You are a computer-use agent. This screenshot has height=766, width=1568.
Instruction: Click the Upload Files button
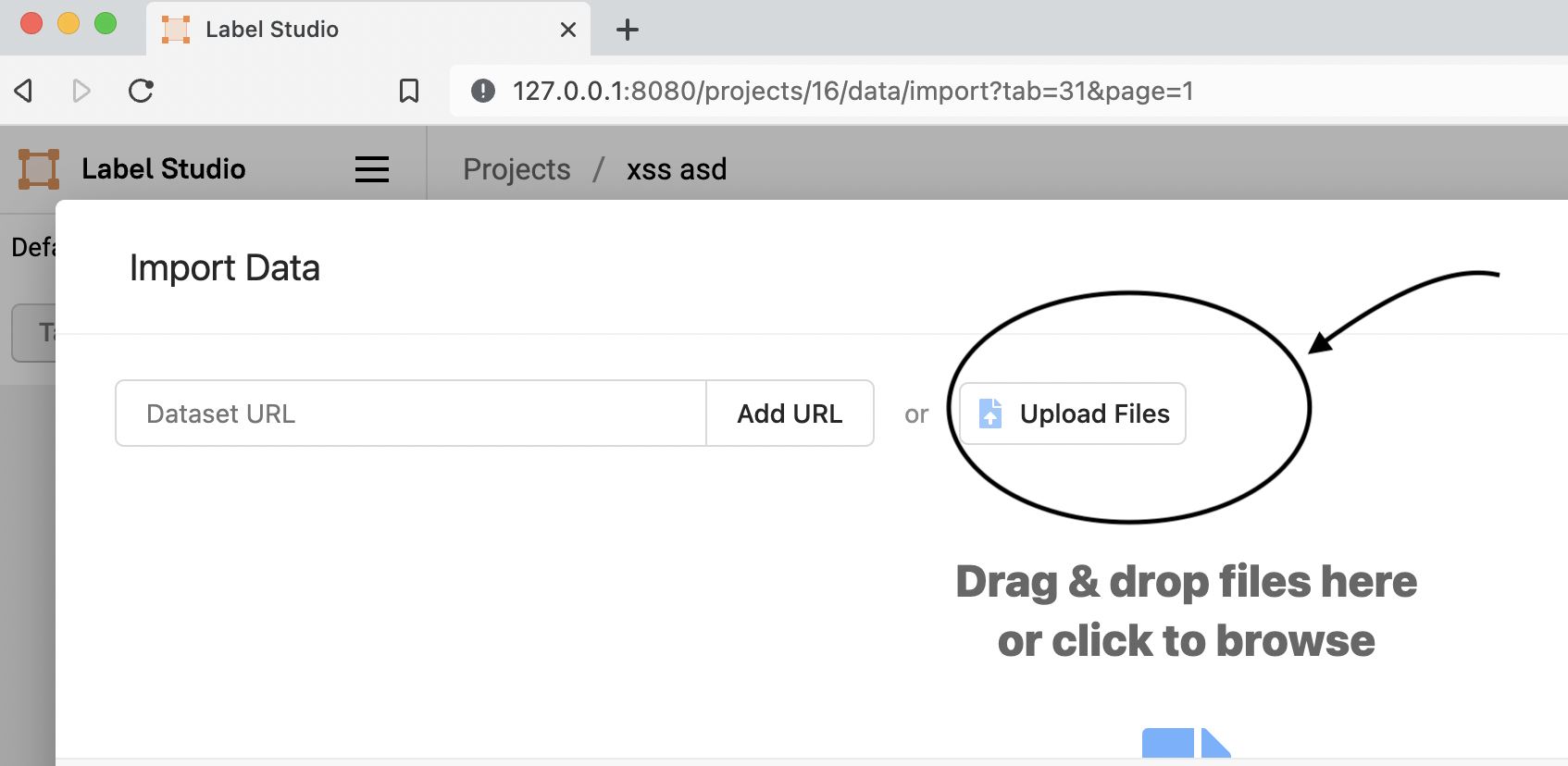point(1071,414)
